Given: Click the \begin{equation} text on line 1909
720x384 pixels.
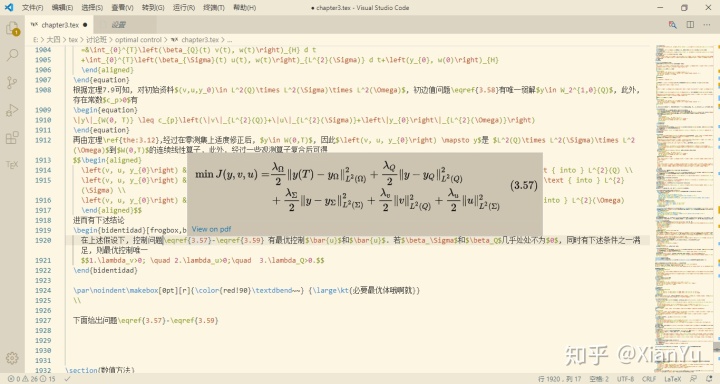Looking at the screenshot, I should coord(105,110).
